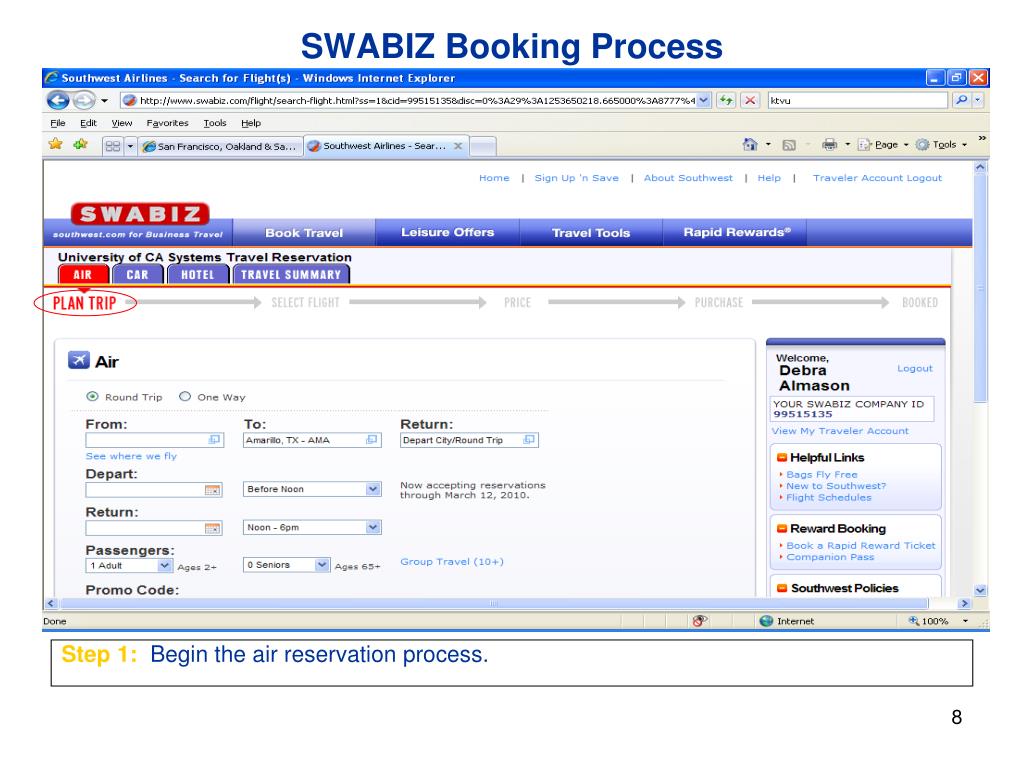1024x768 pixels.
Task: Click the Favorites star icon
Action: [56, 144]
